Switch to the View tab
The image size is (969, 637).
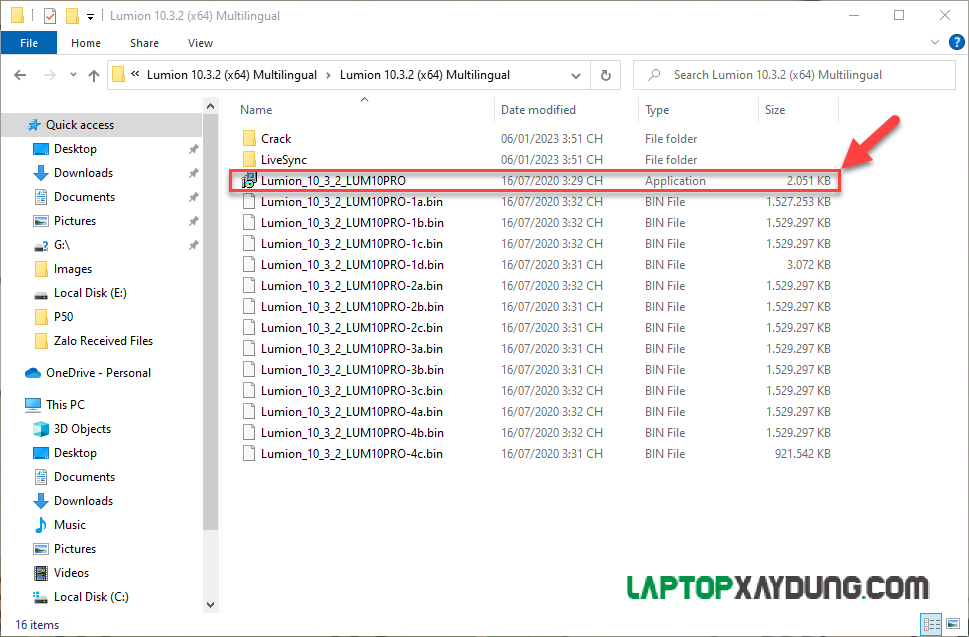click(x=200, y=43)
